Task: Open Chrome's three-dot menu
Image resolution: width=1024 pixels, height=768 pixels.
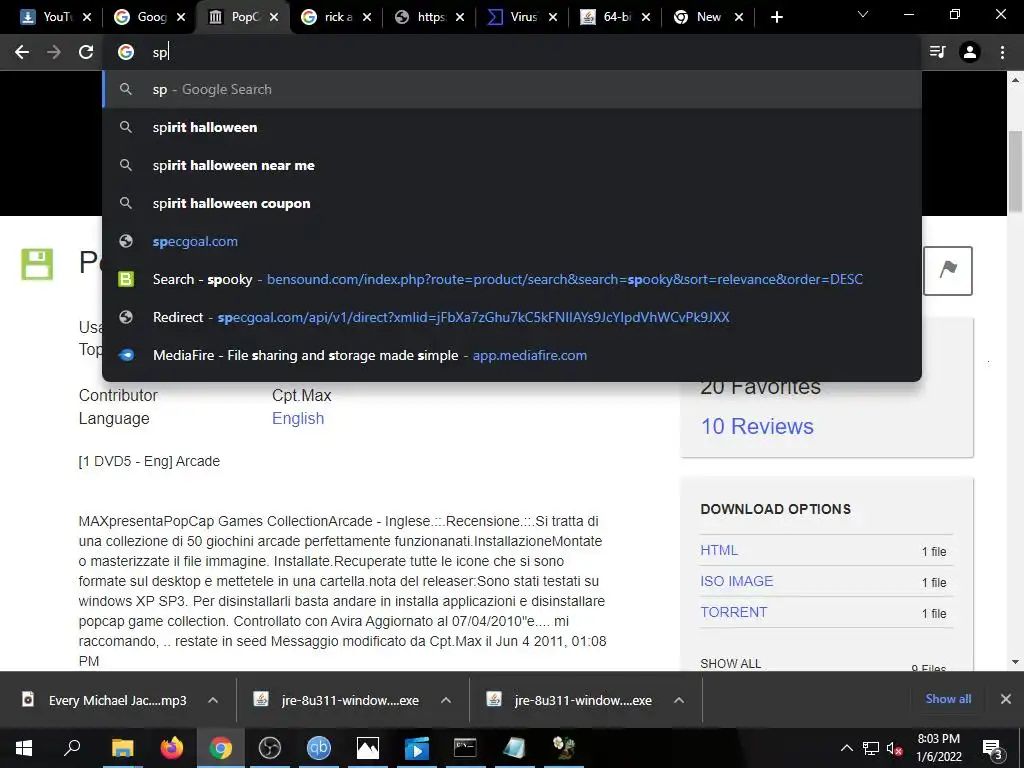Action: point(1002,52)
